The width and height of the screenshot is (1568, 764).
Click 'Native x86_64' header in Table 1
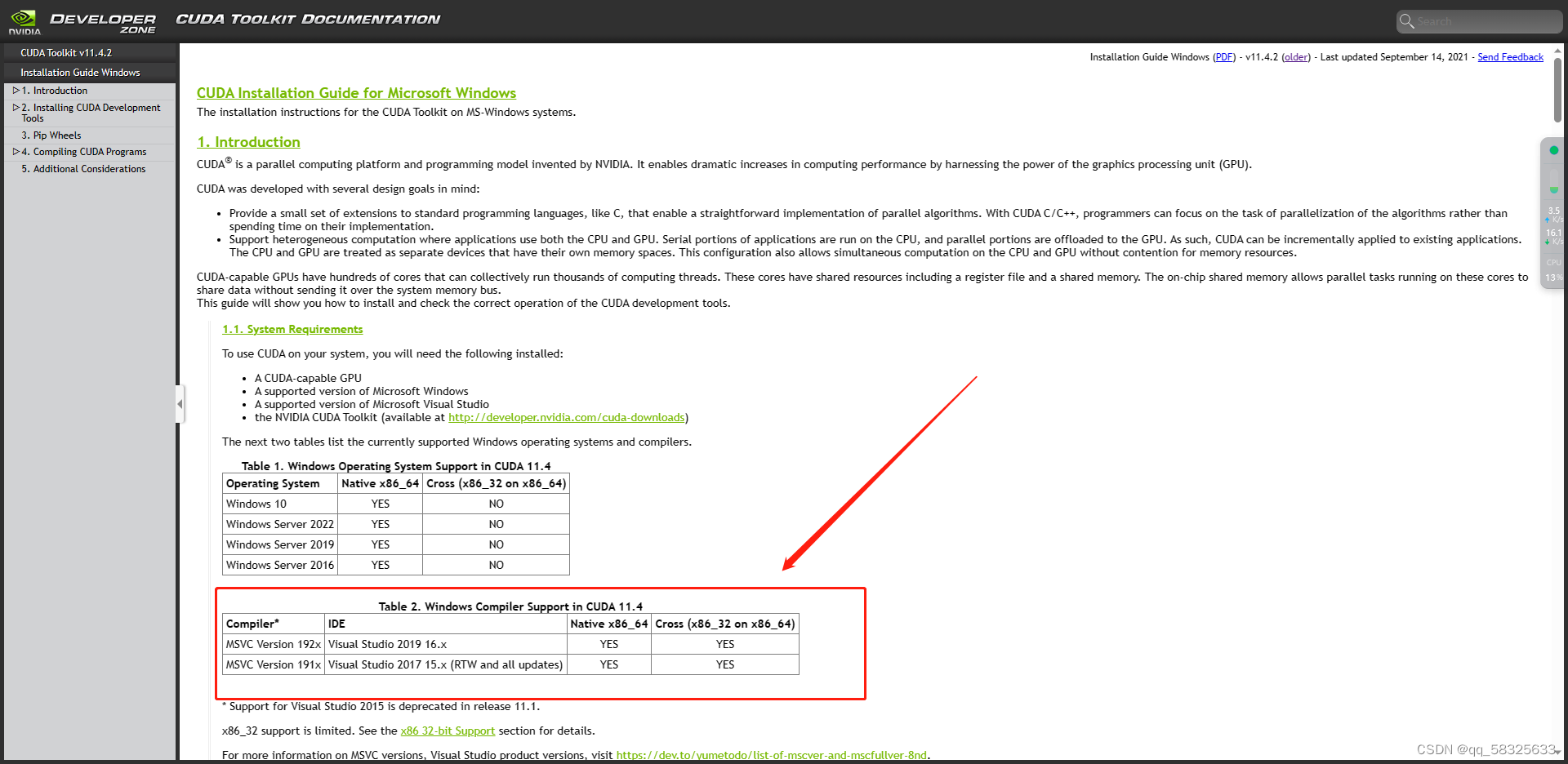coord(381,483)
